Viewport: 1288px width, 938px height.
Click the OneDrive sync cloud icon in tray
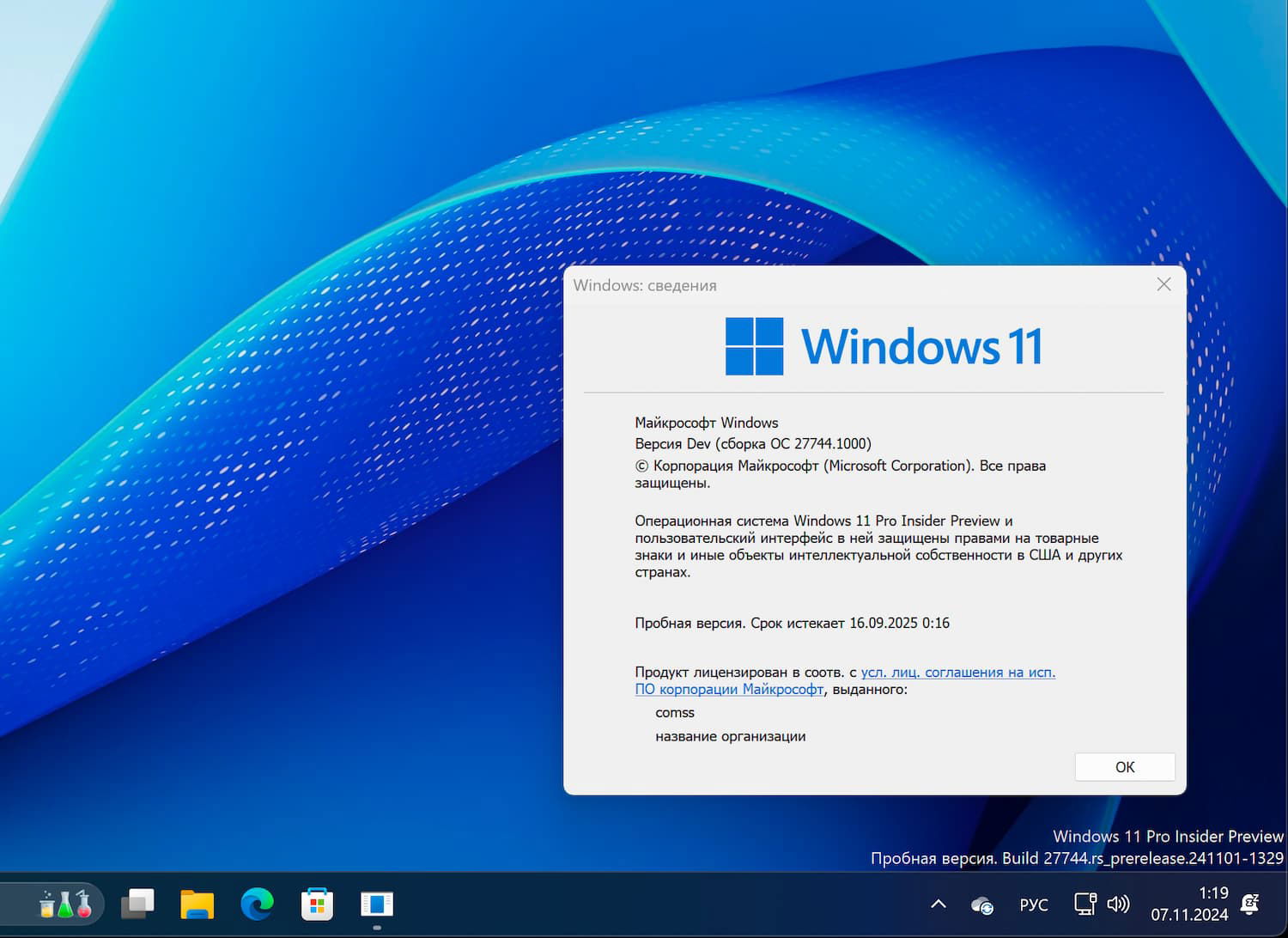(x=981, y=904)
